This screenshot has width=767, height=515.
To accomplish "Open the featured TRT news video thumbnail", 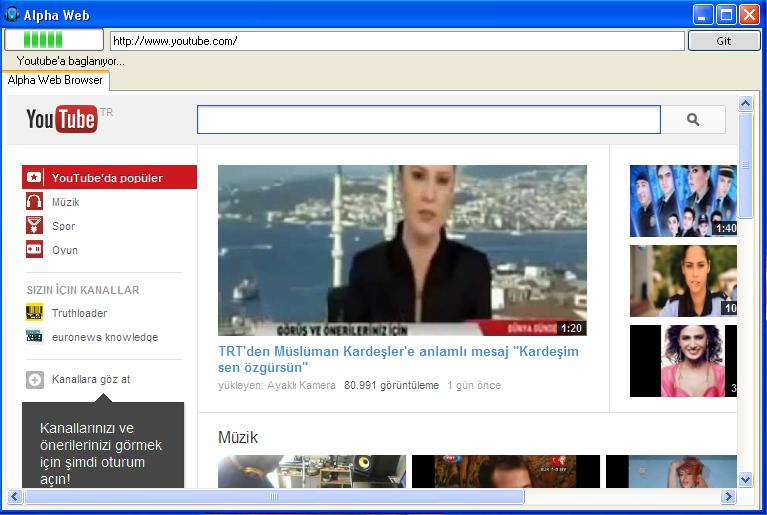I will tap(402, 250).
